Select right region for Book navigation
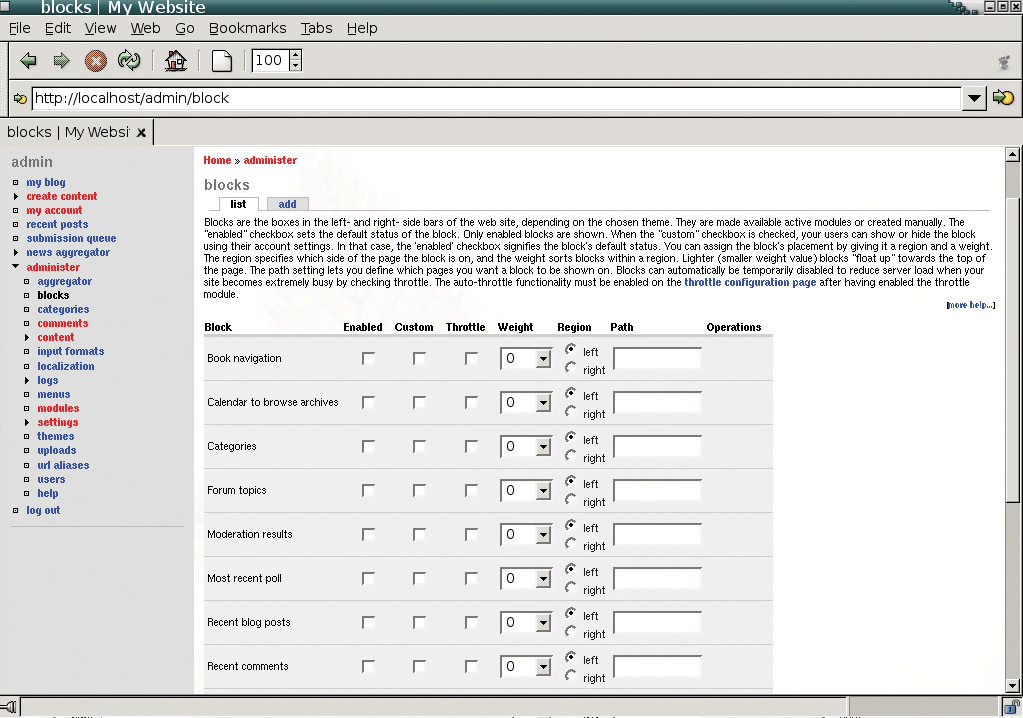The height and width of the screenshot is (718, 1023). [571, 368]
